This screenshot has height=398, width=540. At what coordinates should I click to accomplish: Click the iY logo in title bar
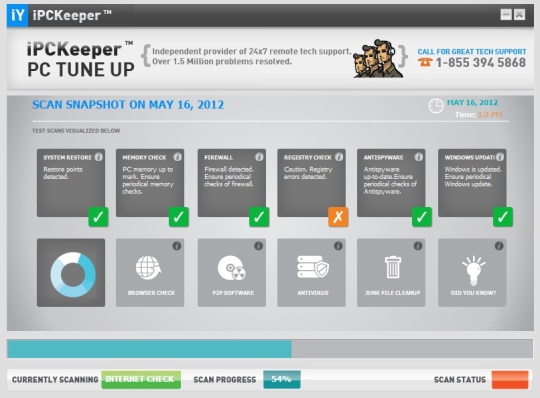(x=18, y=15)
